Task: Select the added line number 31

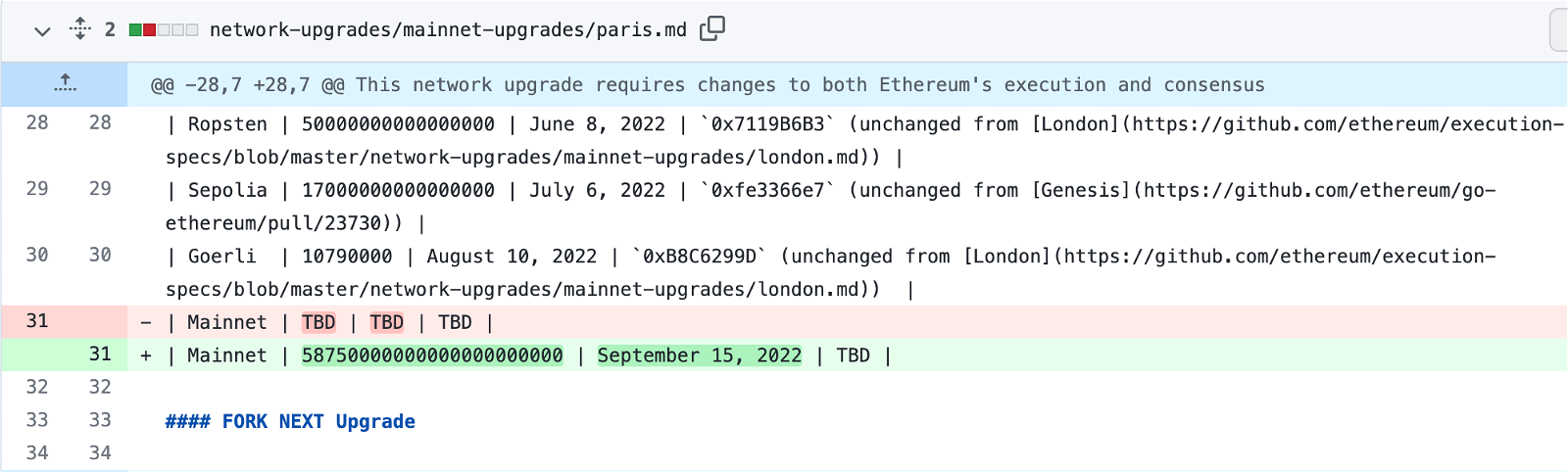Action: coord(100,354)
